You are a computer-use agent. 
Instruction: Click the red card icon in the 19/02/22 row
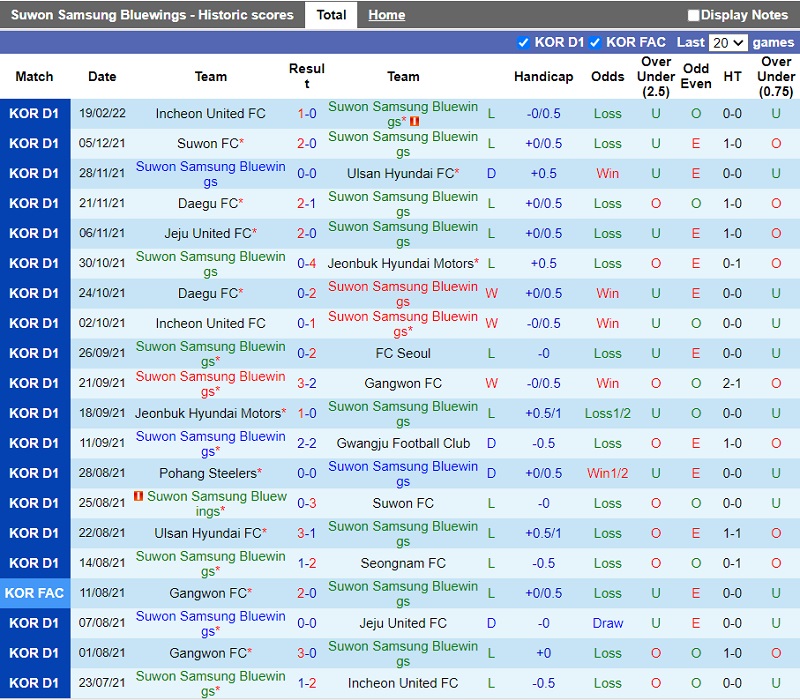(x=415, y=122)
